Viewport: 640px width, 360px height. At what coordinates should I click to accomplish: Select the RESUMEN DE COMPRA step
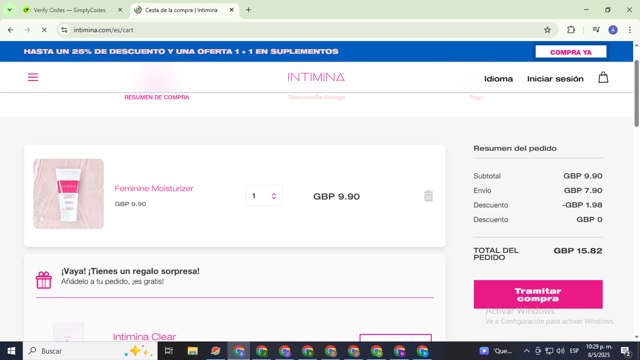157,97
